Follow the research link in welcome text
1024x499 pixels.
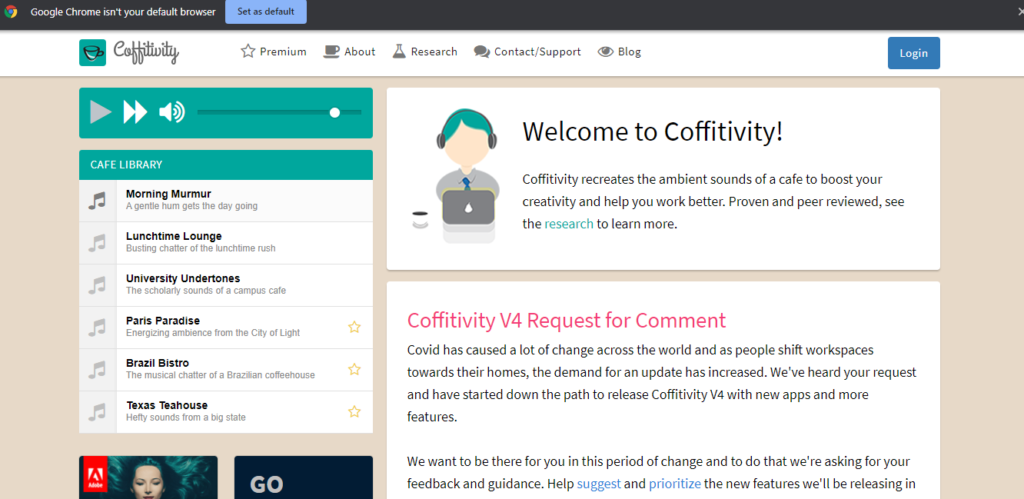coord(569,224)
